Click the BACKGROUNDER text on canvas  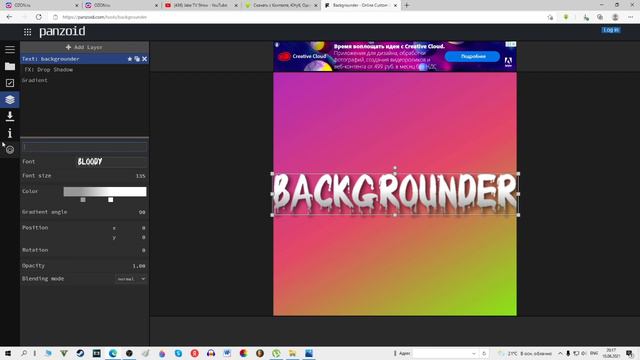coord(395,193)
